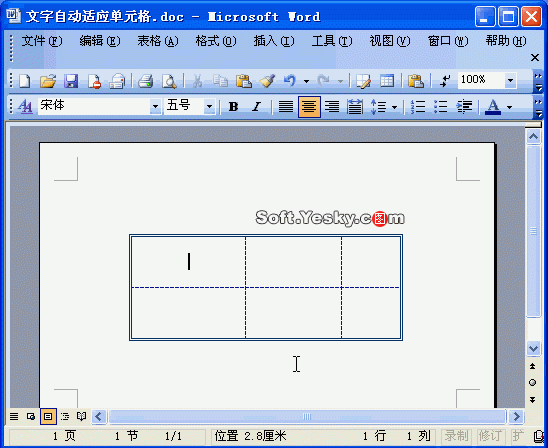Switch to the Print Layout view button
The image size is (548, 448).
(x=48, y=417)
